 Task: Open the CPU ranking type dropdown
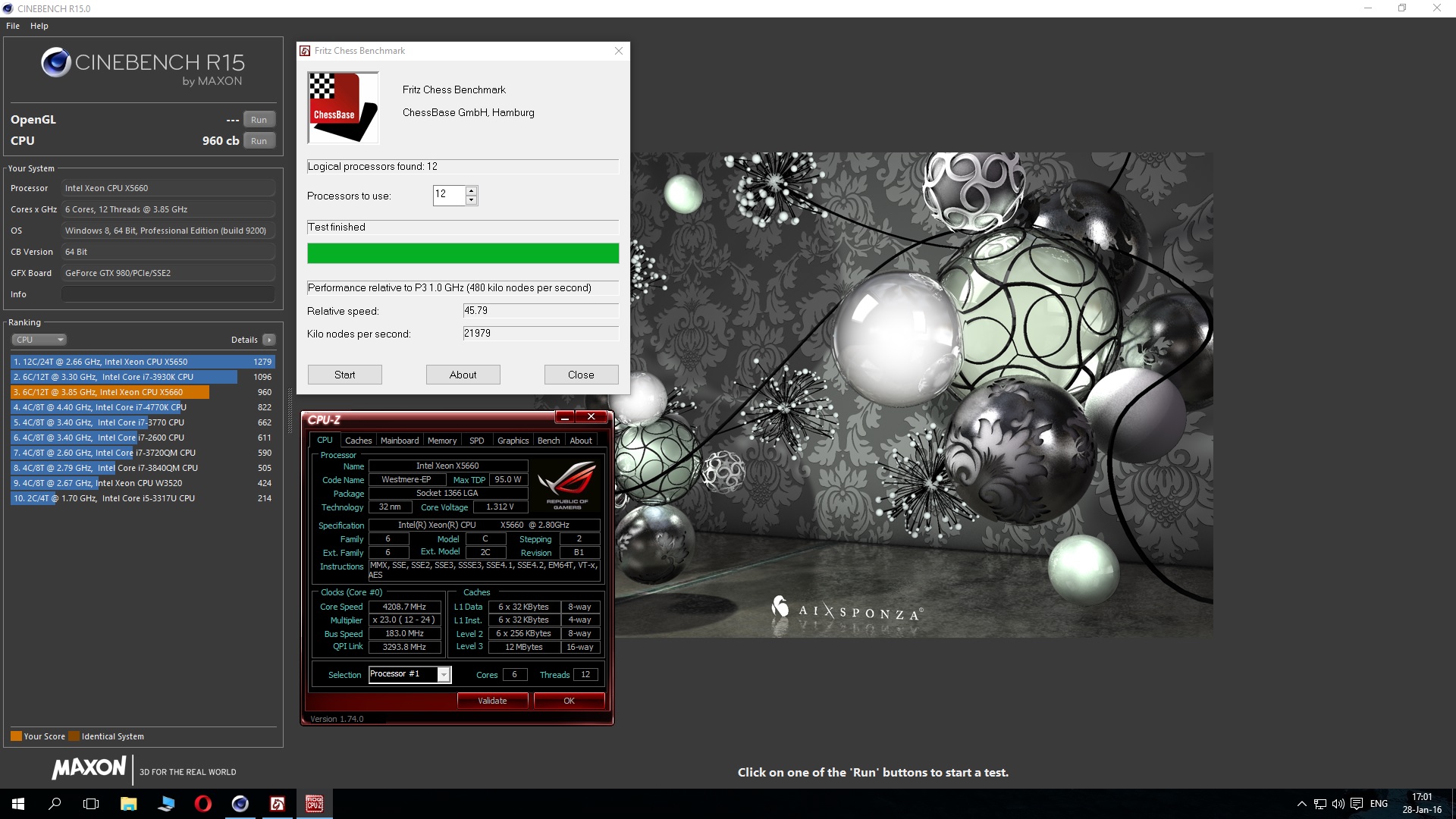point(39,340)
